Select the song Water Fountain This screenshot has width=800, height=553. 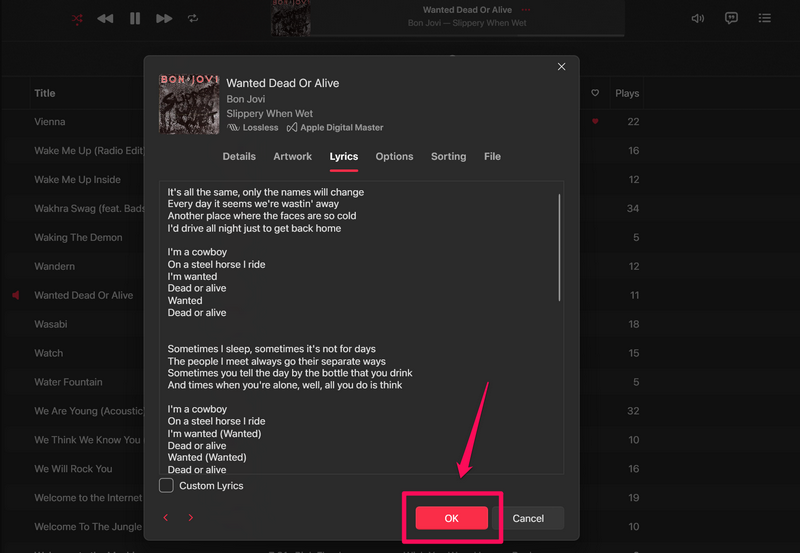68,382
